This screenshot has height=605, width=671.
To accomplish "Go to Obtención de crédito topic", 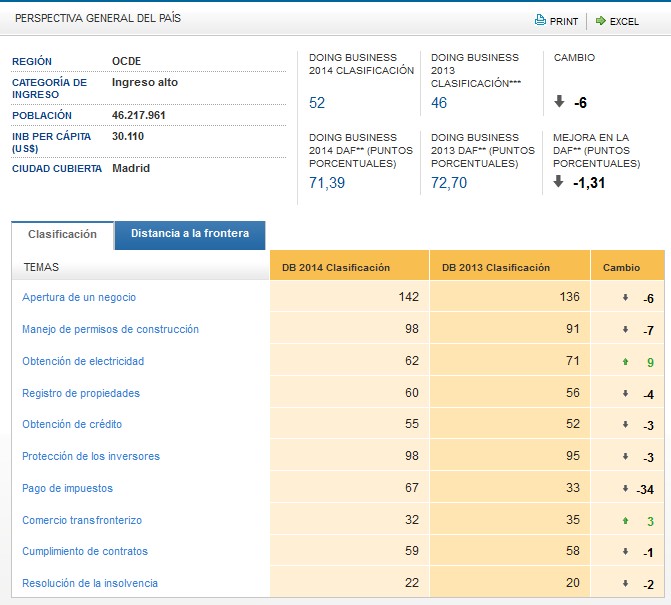I will [x=72, y=424].
